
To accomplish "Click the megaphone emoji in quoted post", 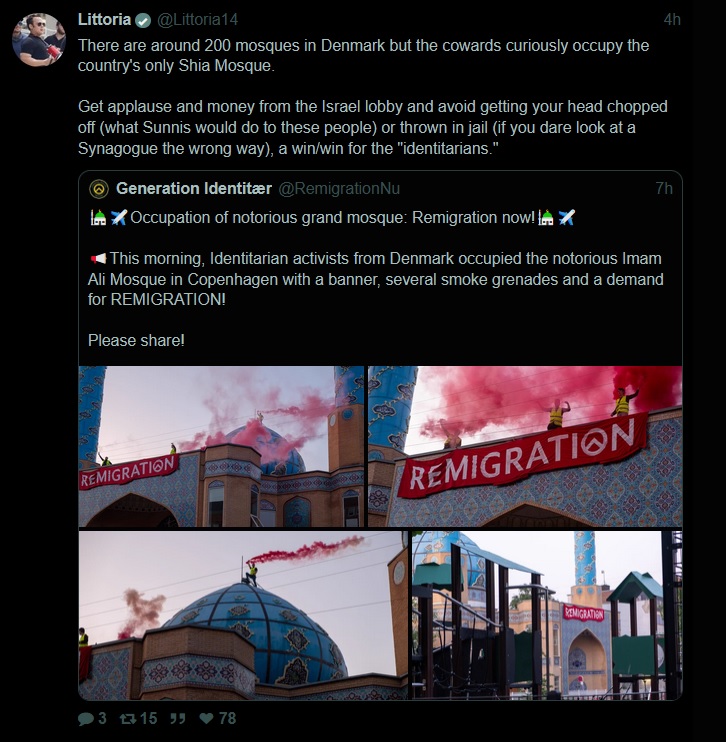I will click(x=98, y=259).
